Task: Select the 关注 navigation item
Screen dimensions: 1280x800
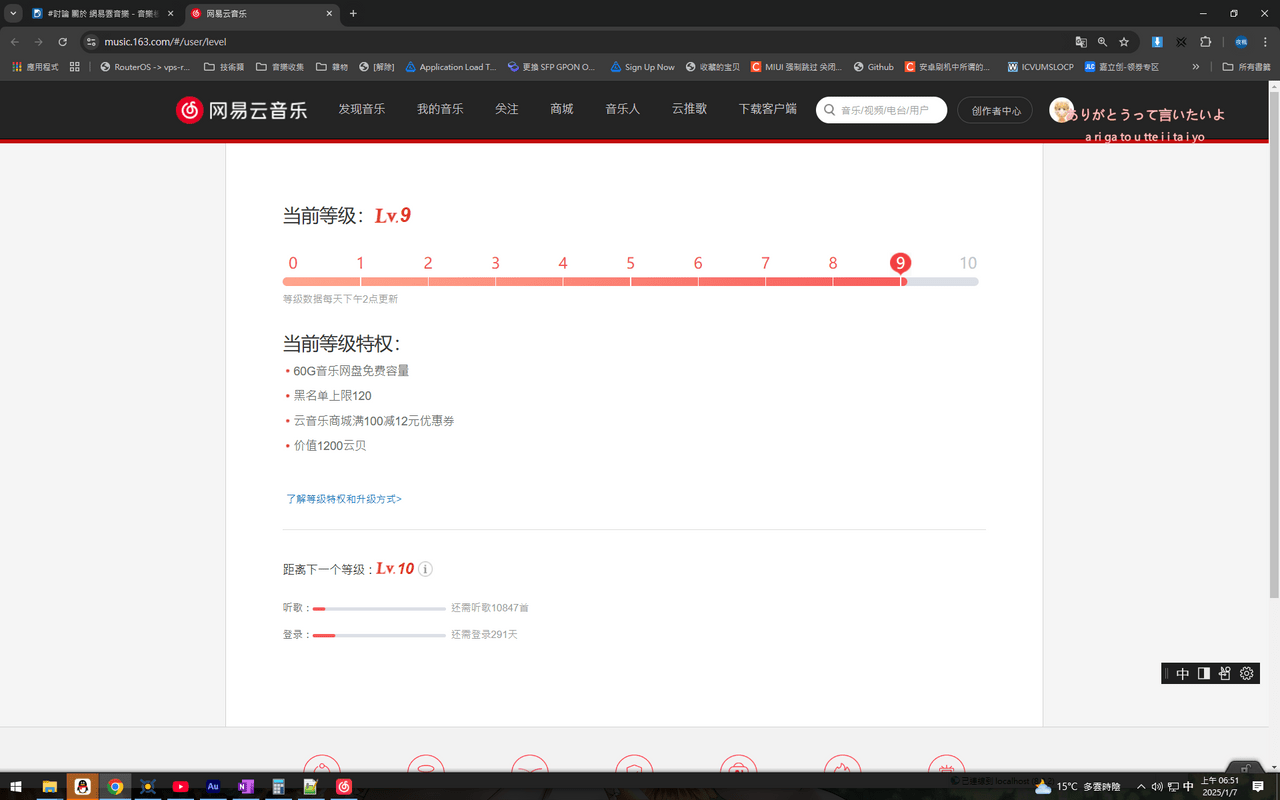Action: [507, 109]
